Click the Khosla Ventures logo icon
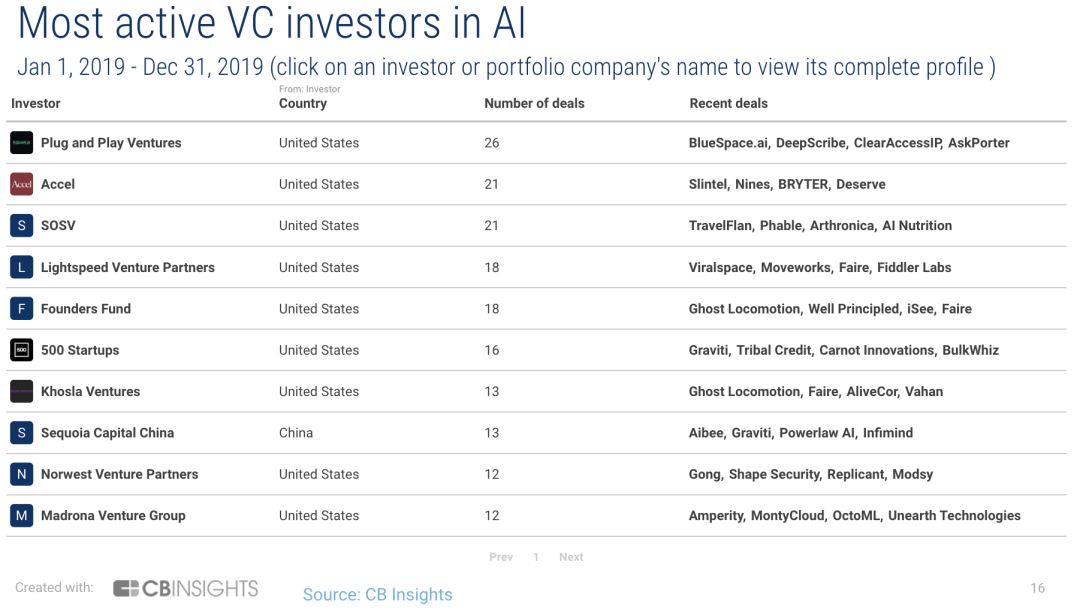The image size is (1080, 610). pyautogui.click(x=22, y=392)
